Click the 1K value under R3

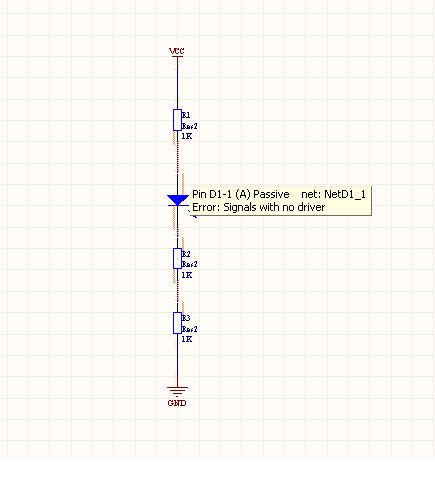(187, 339)
